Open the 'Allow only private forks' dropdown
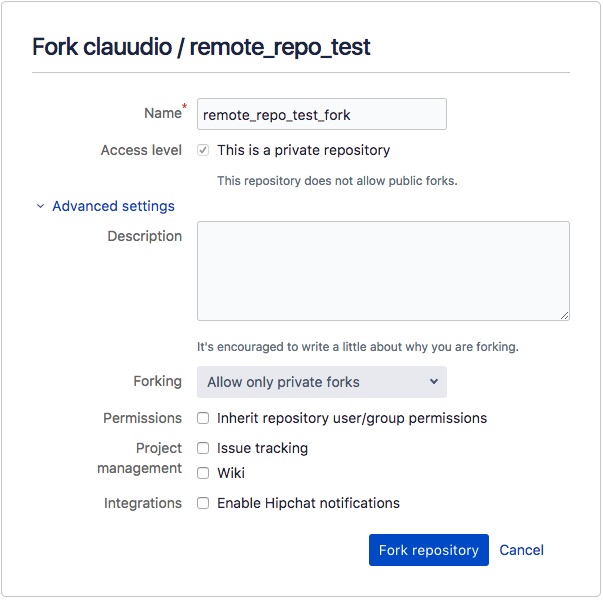The width and height of the screenshot is (603, 601). (x=322, y=382)
